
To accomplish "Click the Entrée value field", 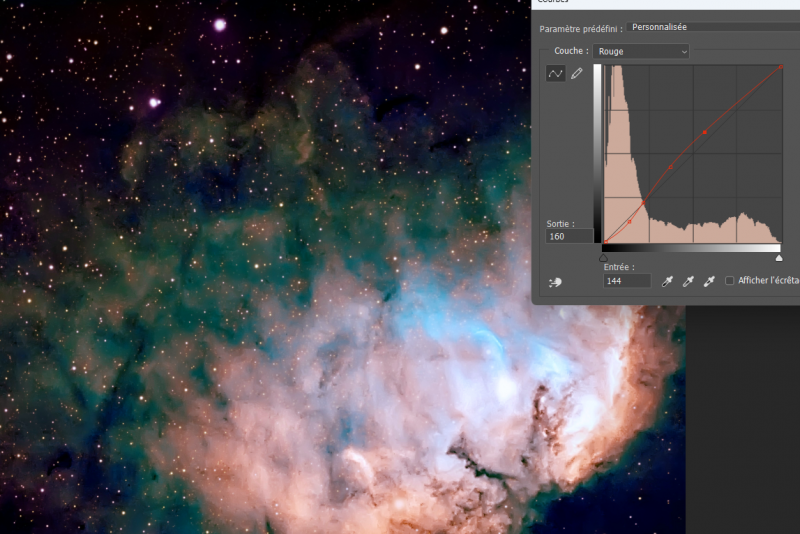I will coord(627,281).
